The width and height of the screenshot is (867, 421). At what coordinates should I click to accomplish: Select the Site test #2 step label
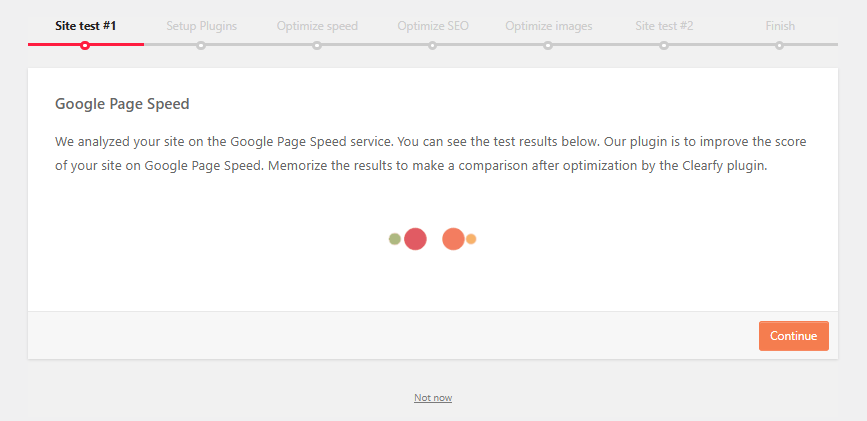coord(664,26)
